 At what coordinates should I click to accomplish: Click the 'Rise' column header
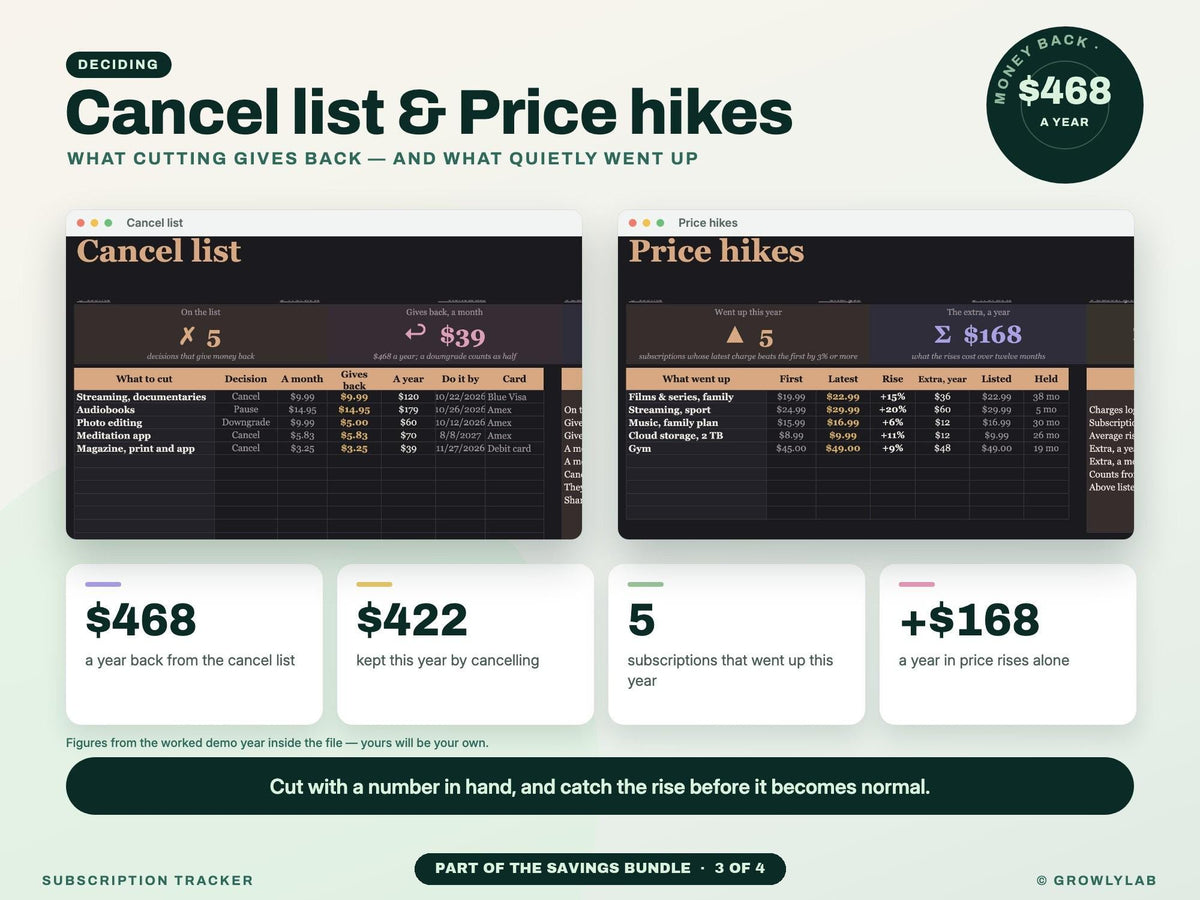point(893,379)
